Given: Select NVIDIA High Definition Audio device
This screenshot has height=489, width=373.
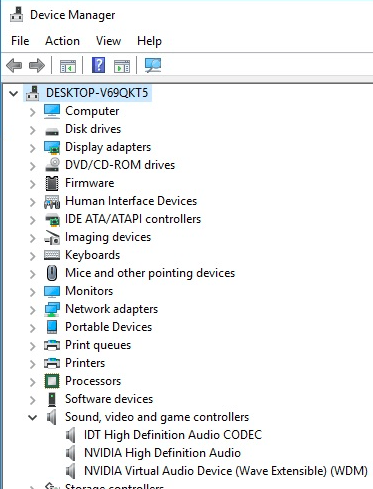Looking at the screenshot, I should [x=162, y=453].
